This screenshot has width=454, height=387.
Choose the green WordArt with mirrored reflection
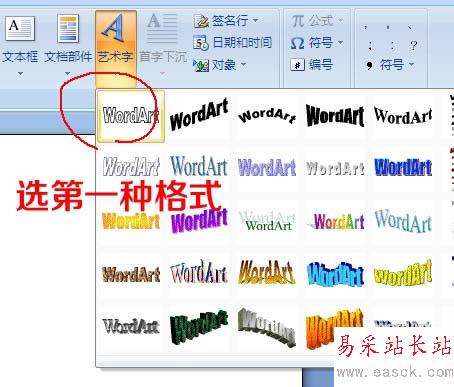click(x=267, y=221)
